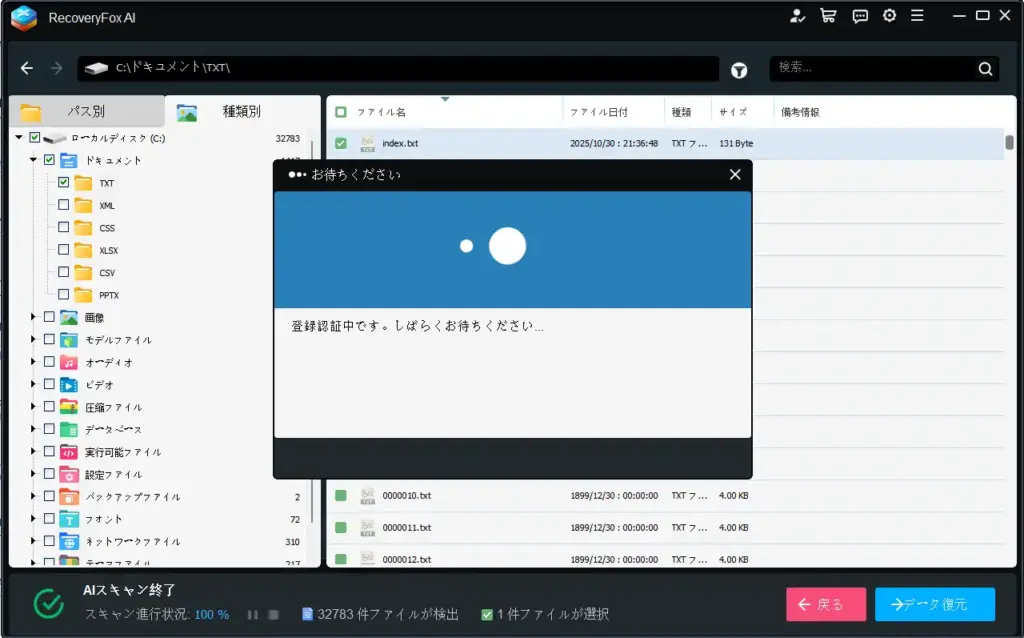Expand the ビデオ folder node
1024x638 pixels.
click(x=33, y=383)
